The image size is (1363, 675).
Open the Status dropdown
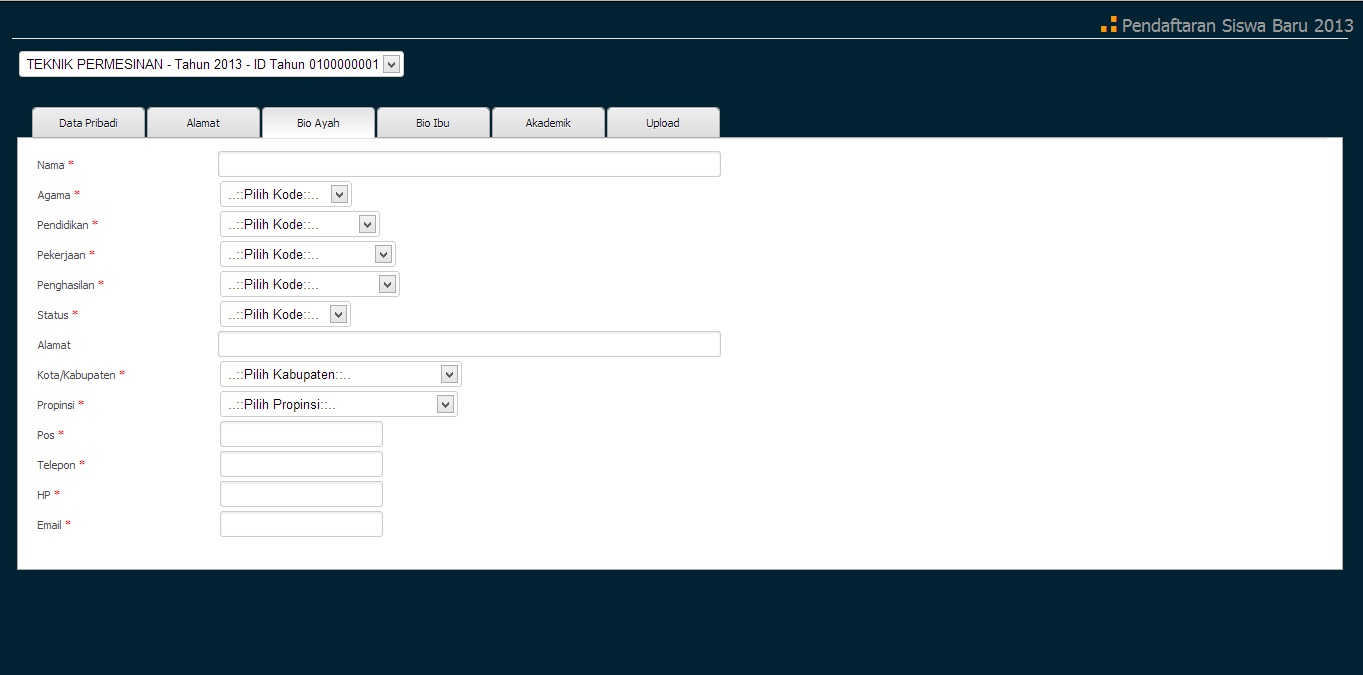pos(286,314)
